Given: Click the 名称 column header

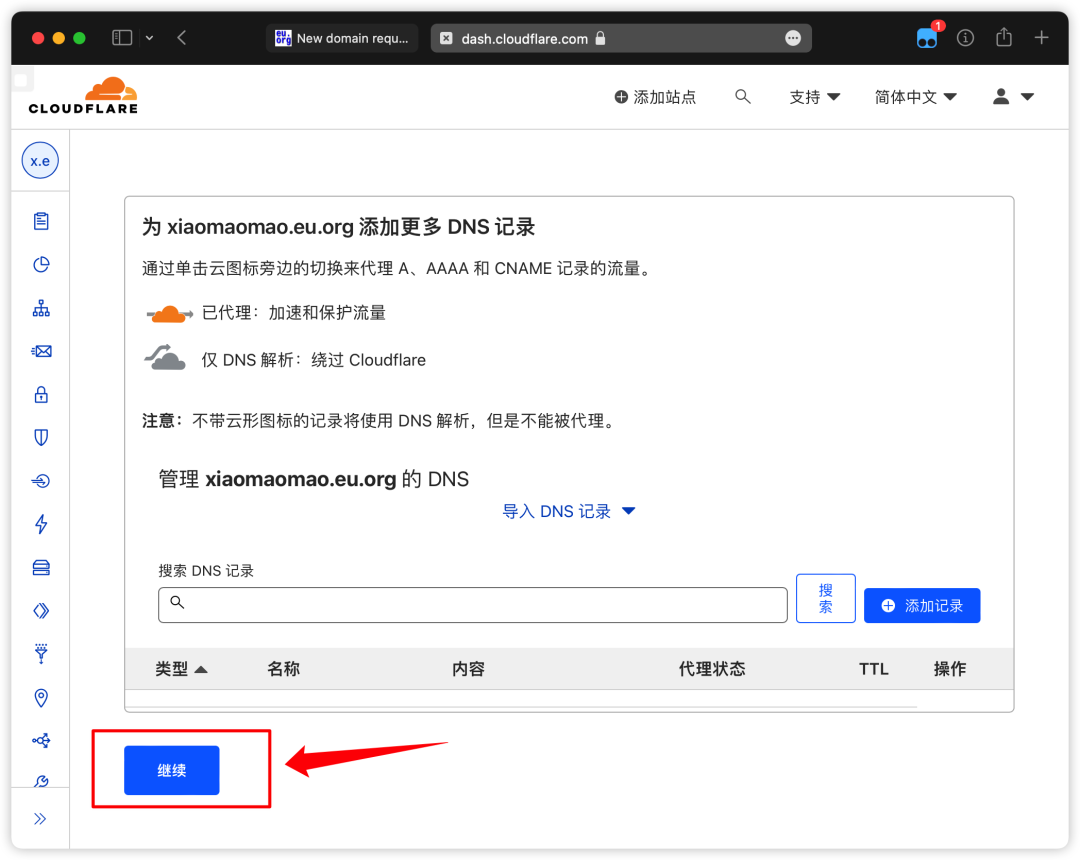Looking at the screenshot, I should pyautogui.click(x=283, y=669).
